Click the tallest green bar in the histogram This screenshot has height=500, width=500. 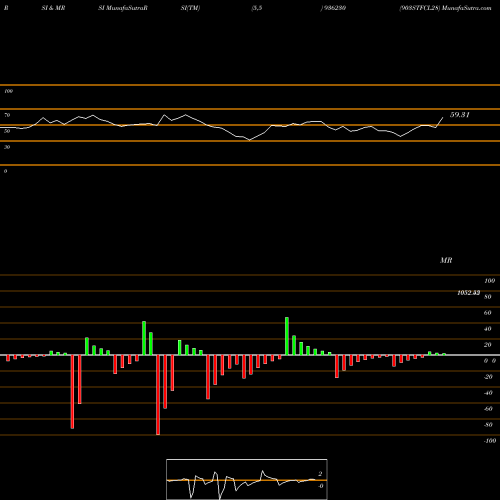pyautogui.click(x=287, y=336)
